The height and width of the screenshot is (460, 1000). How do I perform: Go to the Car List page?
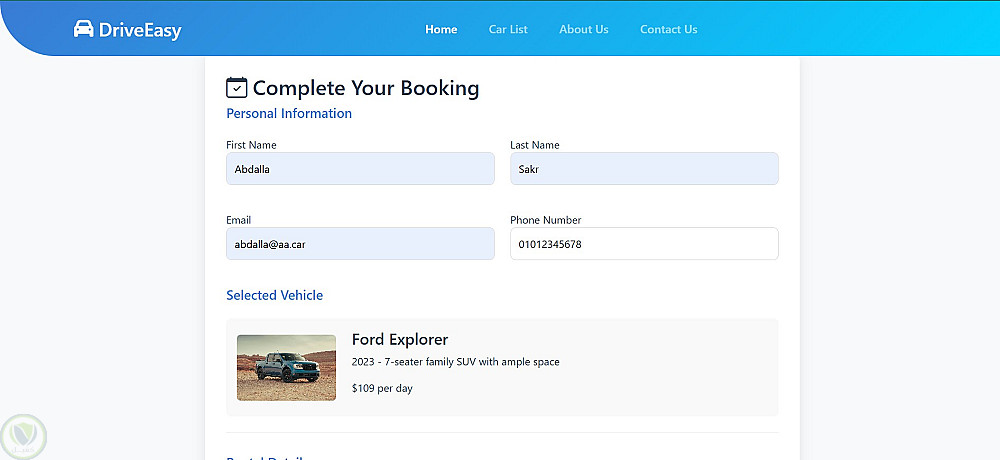508,29
